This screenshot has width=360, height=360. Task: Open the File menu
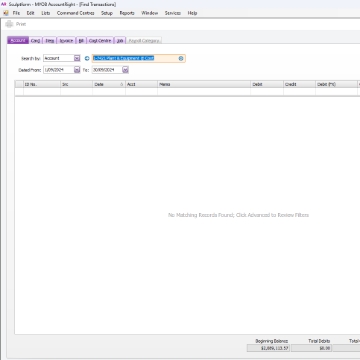16,13
